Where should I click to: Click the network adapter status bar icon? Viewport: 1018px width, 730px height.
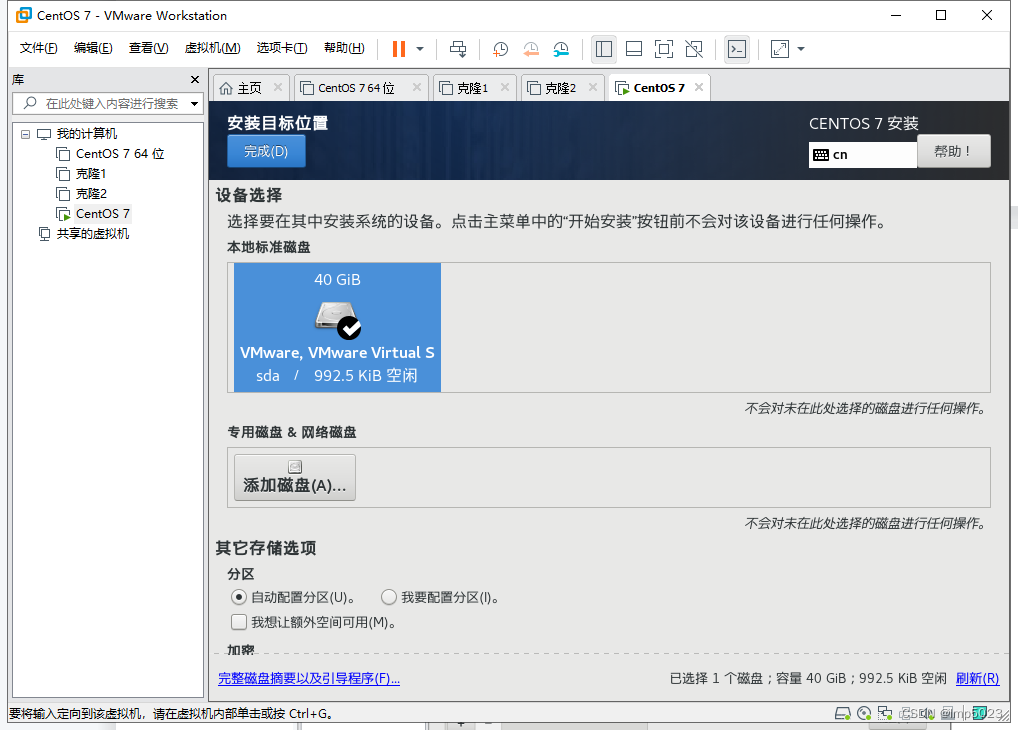[x=885, y=713]
